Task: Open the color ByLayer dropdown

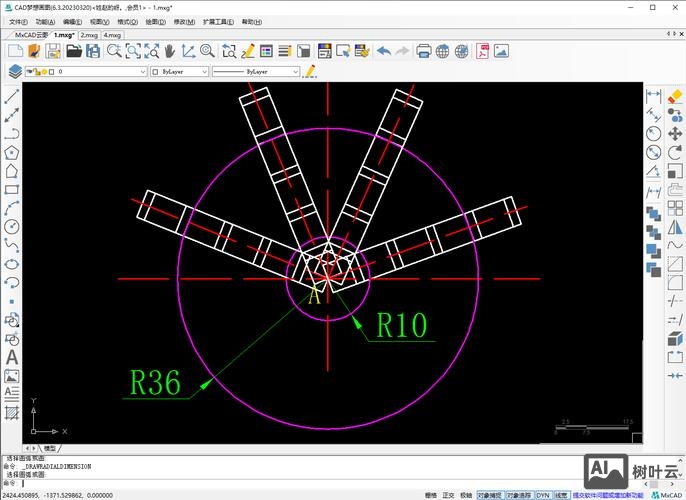Action: 204,72
